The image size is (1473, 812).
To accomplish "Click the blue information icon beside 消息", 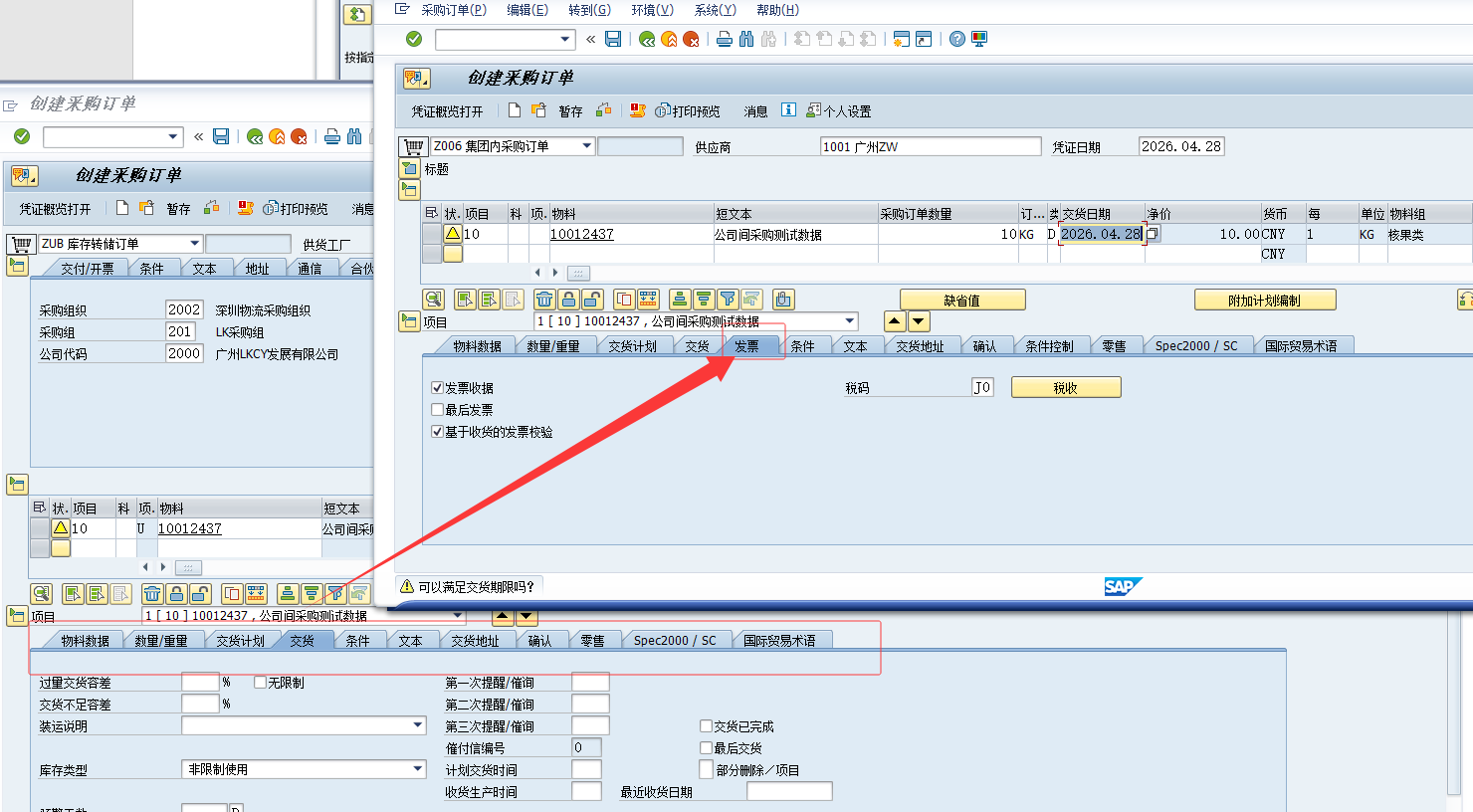I will [788, 110].
